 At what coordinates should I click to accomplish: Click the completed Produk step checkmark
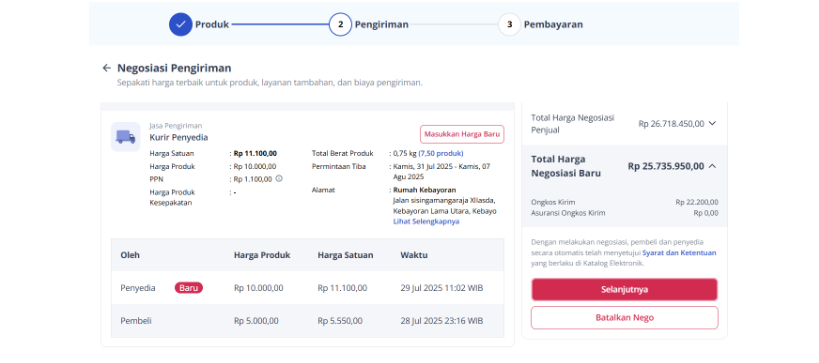pyautogui.click(x=181, y=25)
